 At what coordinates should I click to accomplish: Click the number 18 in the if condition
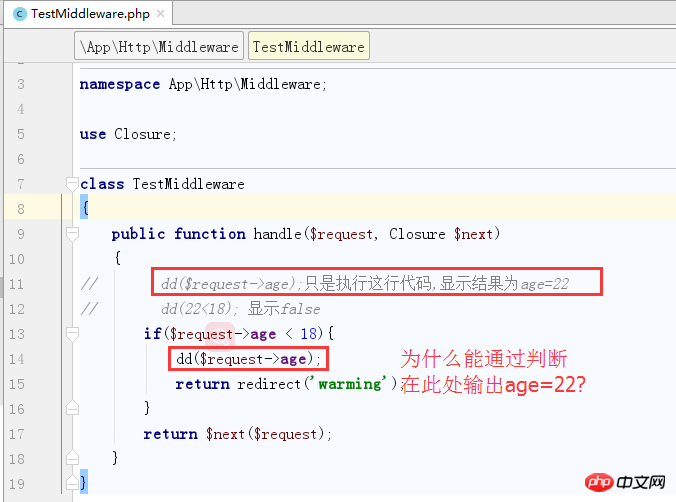[309, 334]
